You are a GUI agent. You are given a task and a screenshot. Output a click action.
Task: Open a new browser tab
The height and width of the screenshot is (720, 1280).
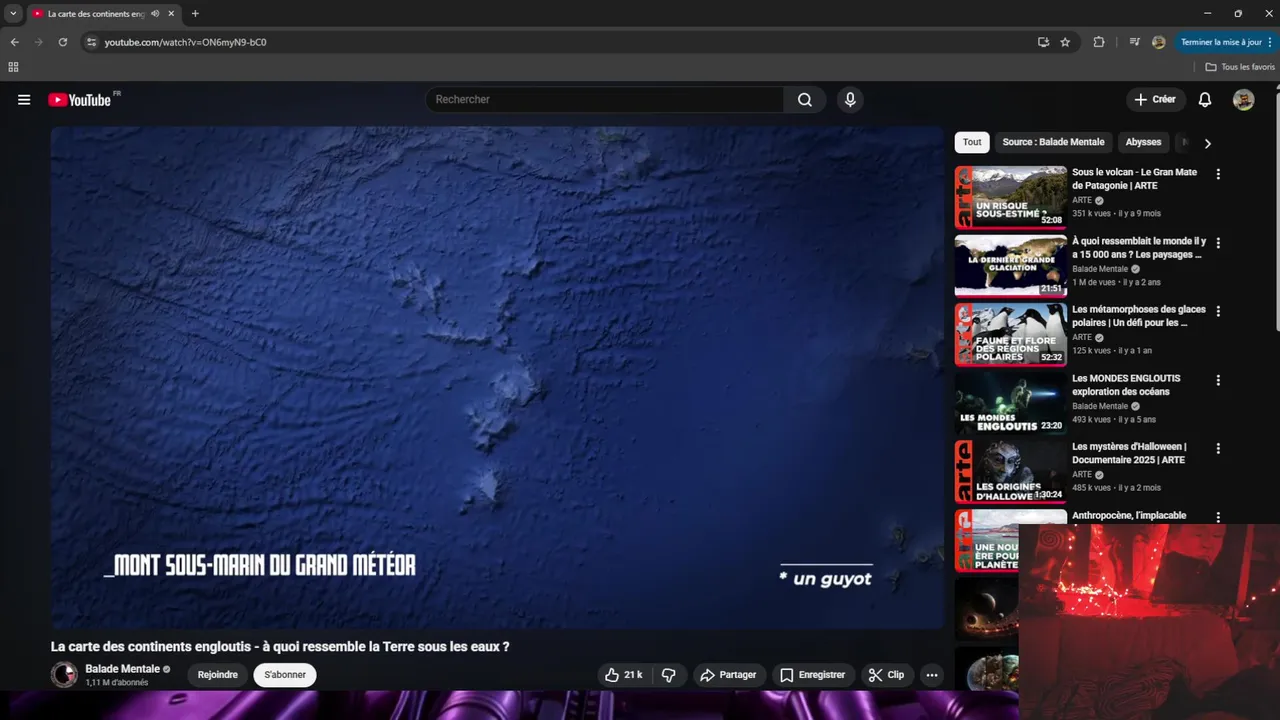pos(195,14)
